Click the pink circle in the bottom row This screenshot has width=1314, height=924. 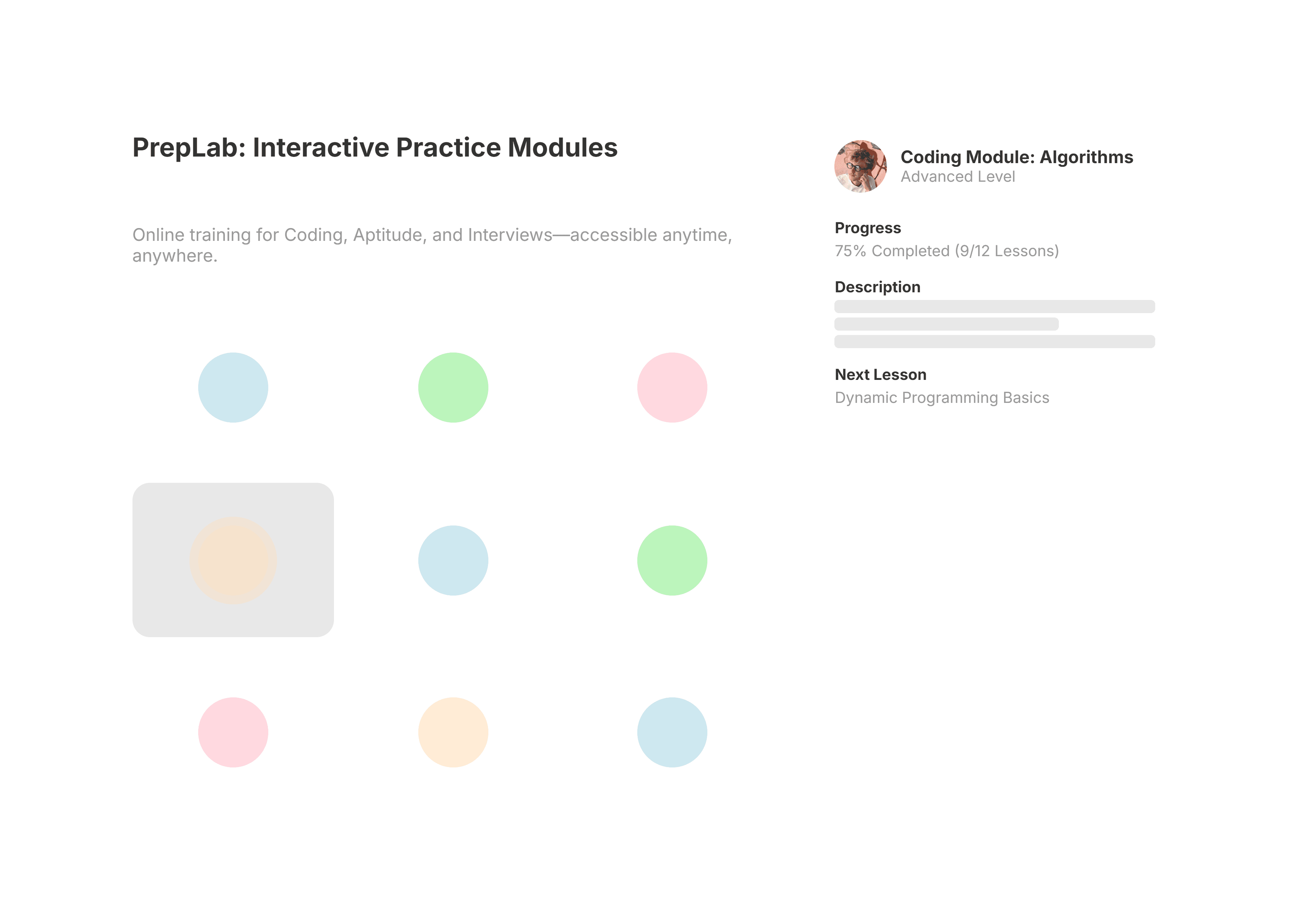tap(233, 732)
